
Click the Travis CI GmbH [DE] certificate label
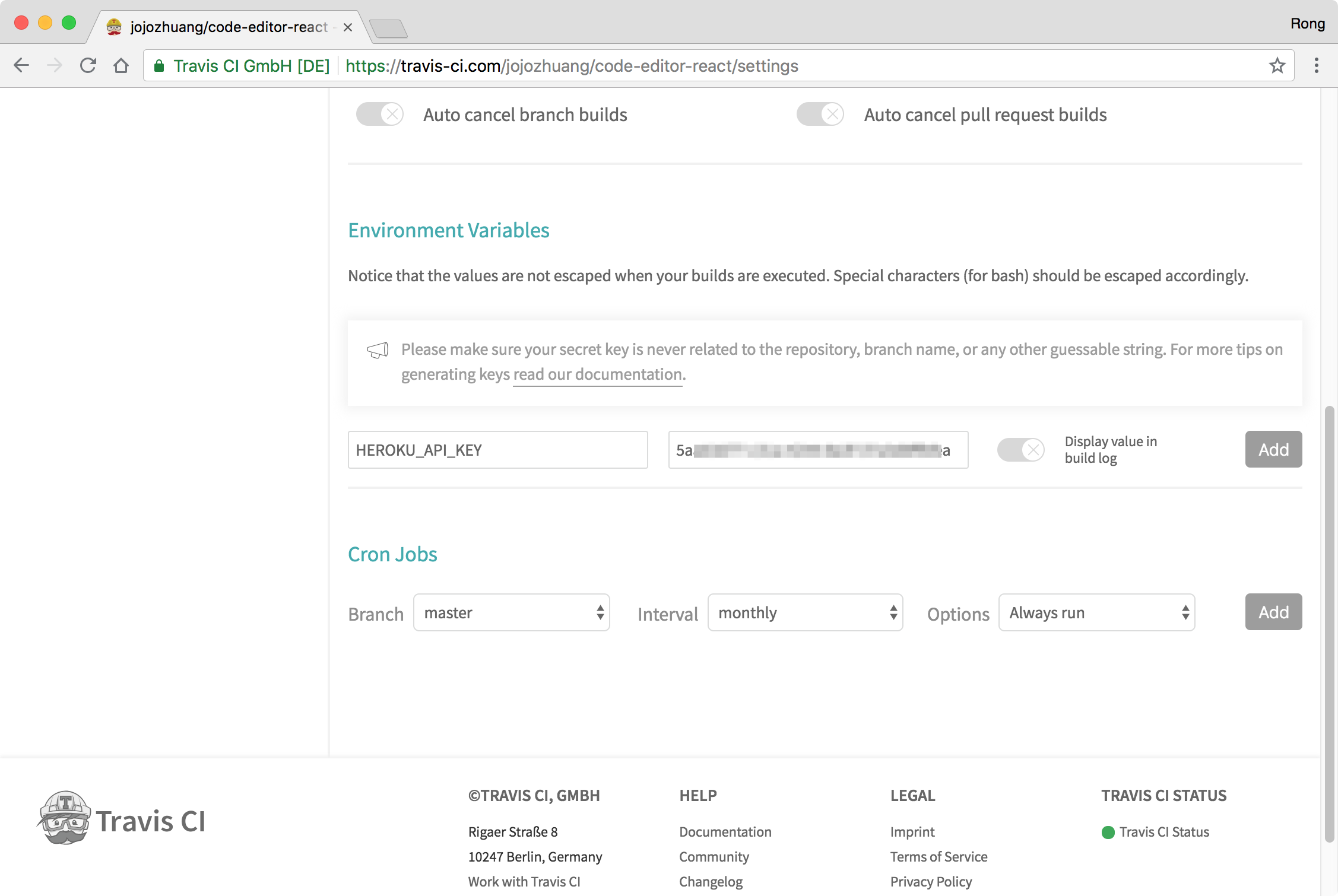coord(252,66)
